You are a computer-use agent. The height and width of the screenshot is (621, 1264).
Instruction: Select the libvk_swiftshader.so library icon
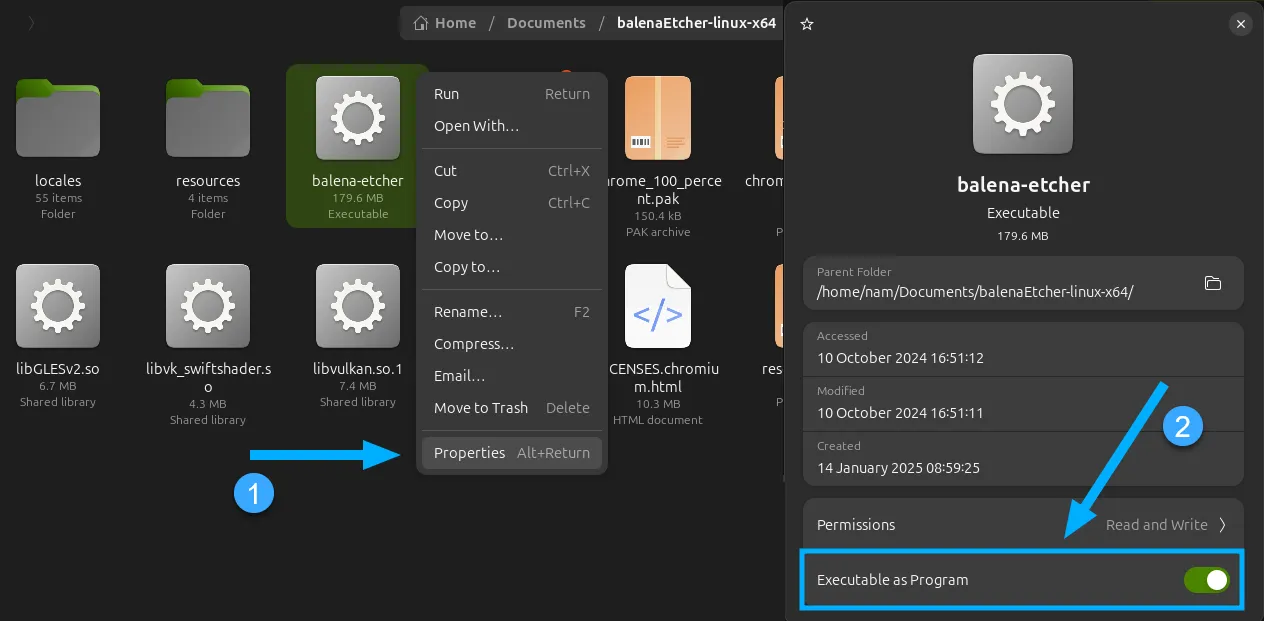tap(208, 306)
